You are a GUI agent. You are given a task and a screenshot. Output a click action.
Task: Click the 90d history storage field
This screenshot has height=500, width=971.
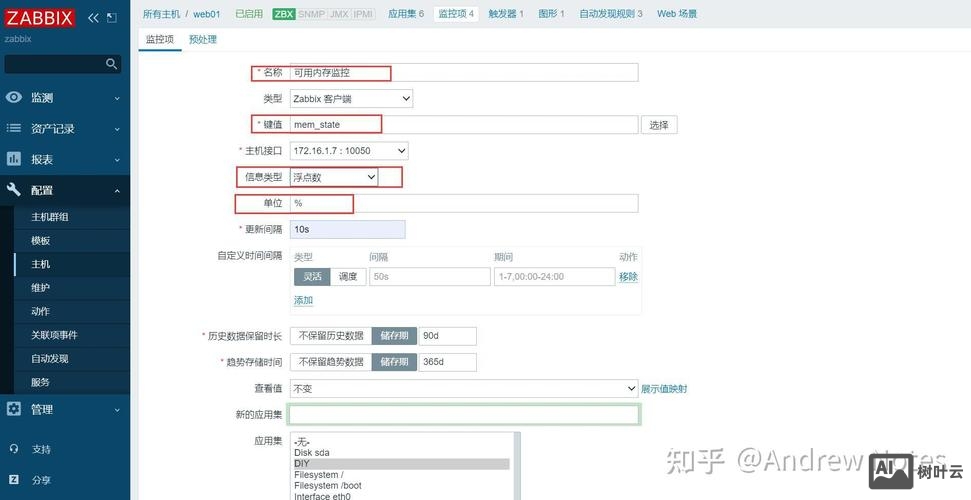coord(448,336)
